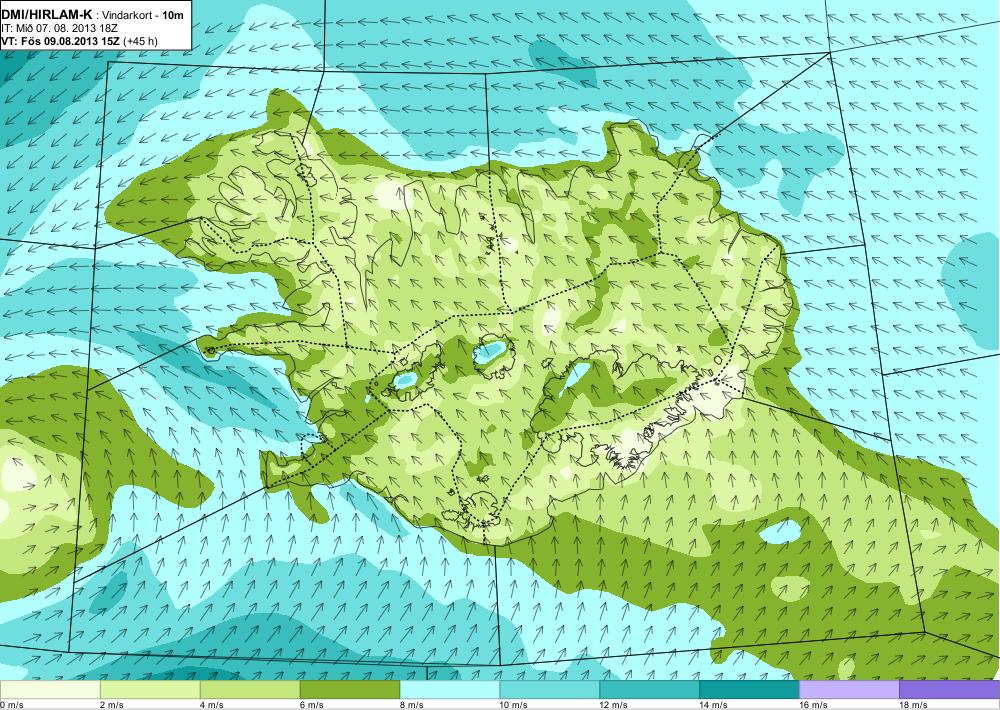Select the 'VT: Fös 09.08.2013 15Z' valid time
The width and height of the screenshot is (1000, 710).
(x=61, y=41)
